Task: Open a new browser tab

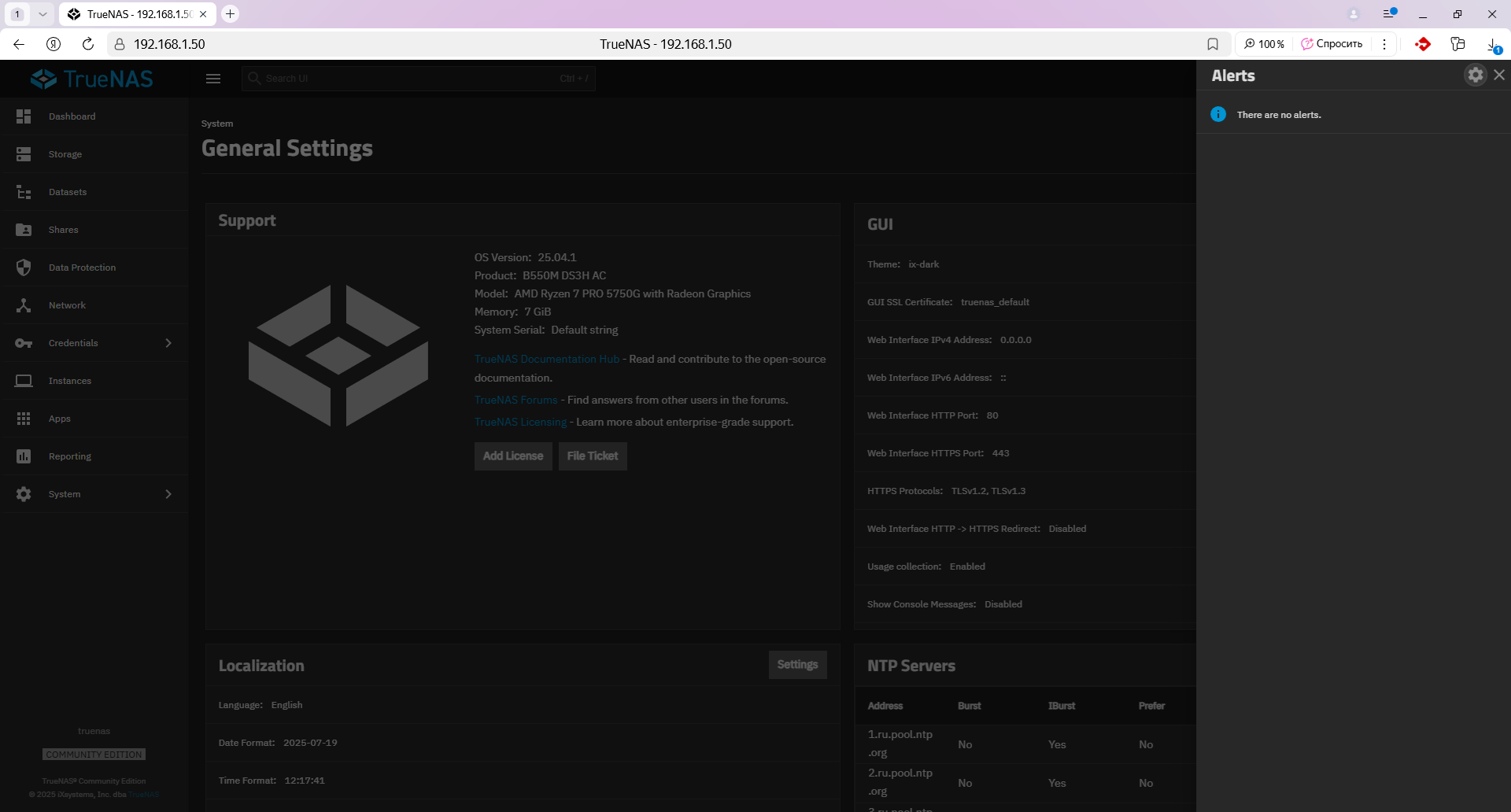Action: pos(230,13)
